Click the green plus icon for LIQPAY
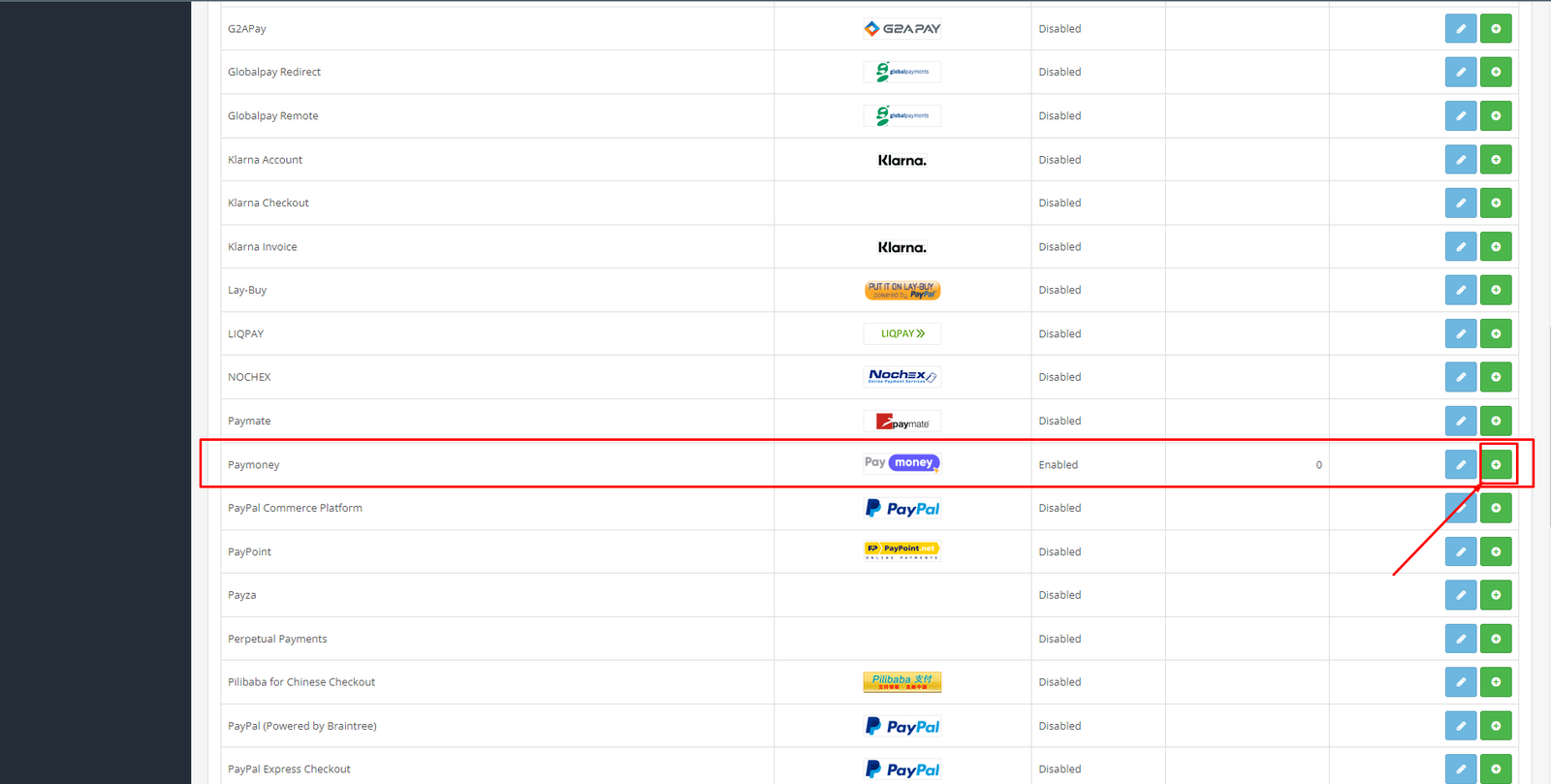 point(1496,333)
